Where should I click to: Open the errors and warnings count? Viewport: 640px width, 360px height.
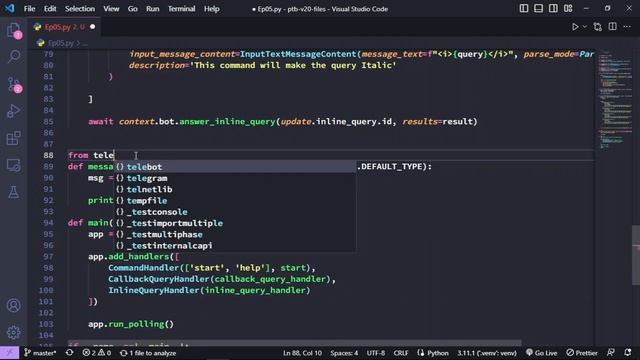[97, 353]
